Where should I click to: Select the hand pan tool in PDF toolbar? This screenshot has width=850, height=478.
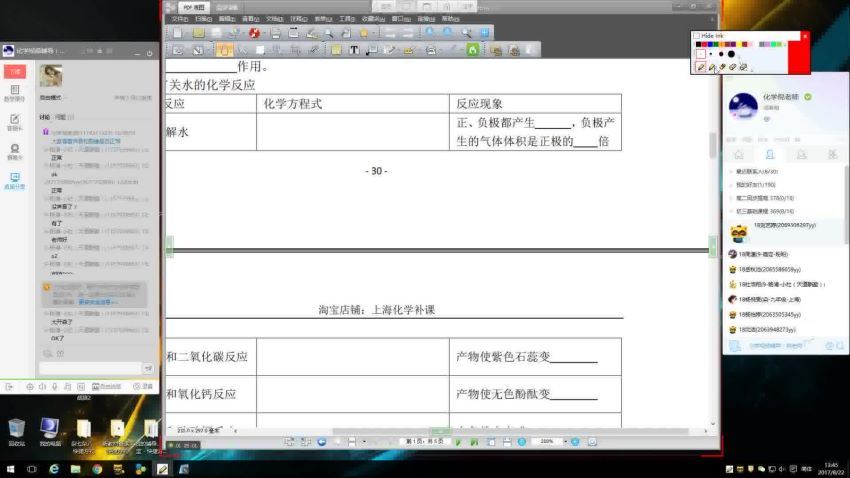(222, 49)
